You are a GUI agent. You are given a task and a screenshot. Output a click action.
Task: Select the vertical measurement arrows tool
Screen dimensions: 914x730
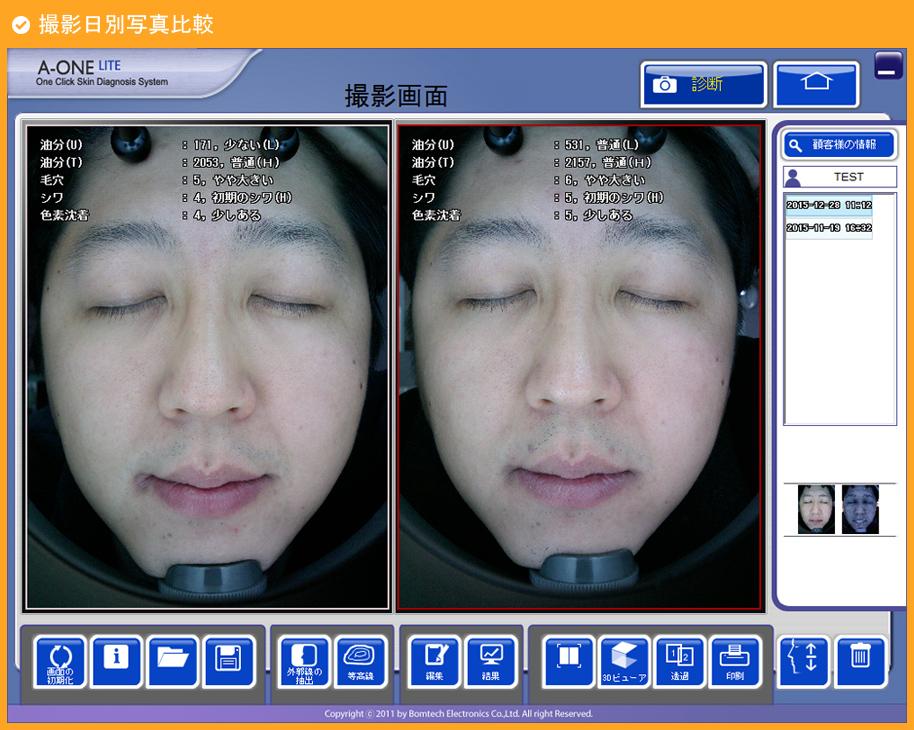click(x=802, y=660)
